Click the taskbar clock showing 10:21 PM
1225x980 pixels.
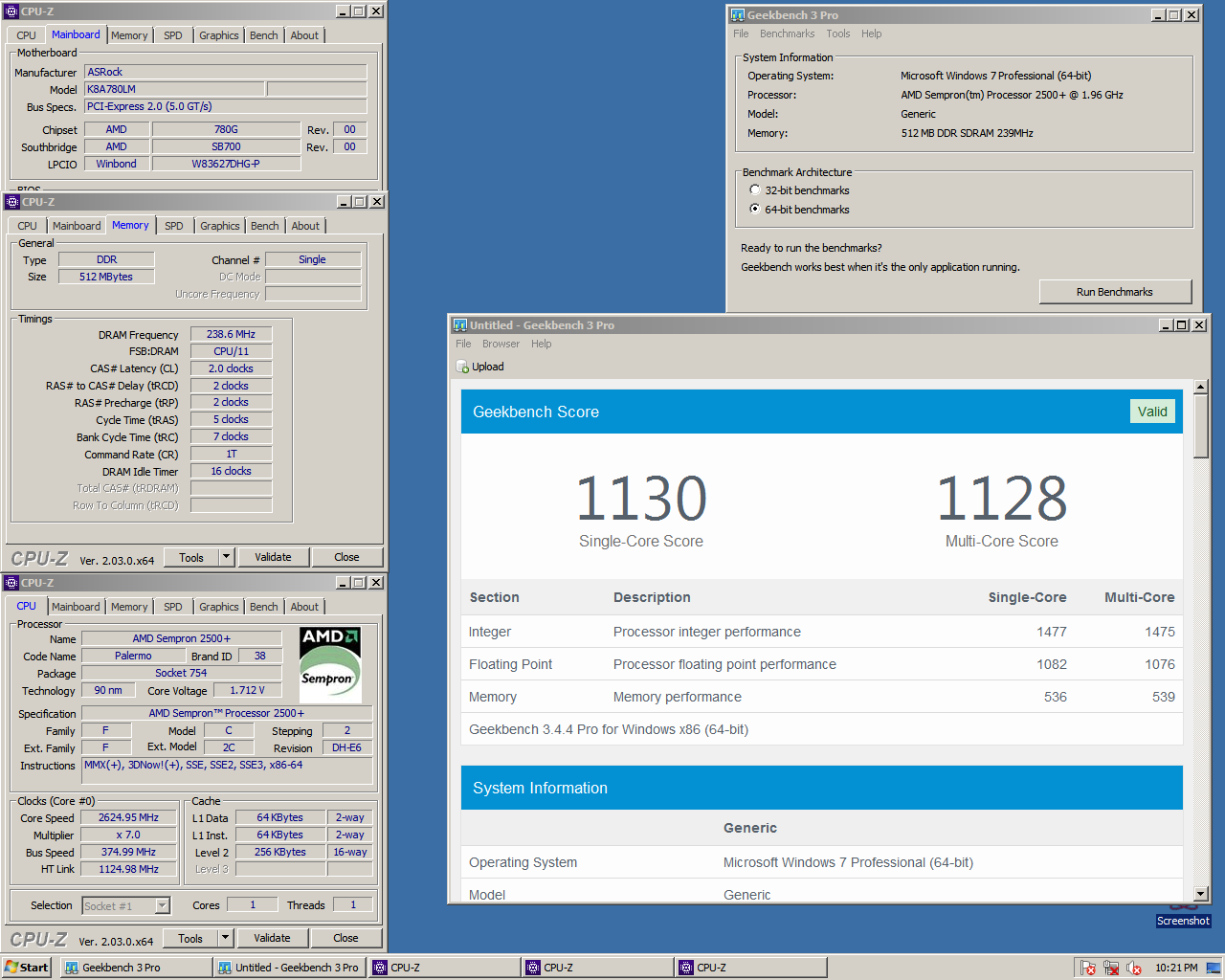(1176, 968)
